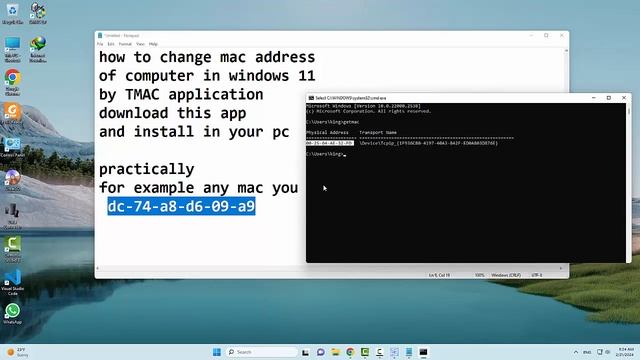The width and height of the screenshot is (640, 360).
Task: Close the Command Prompt window
Action: point(624,98)
